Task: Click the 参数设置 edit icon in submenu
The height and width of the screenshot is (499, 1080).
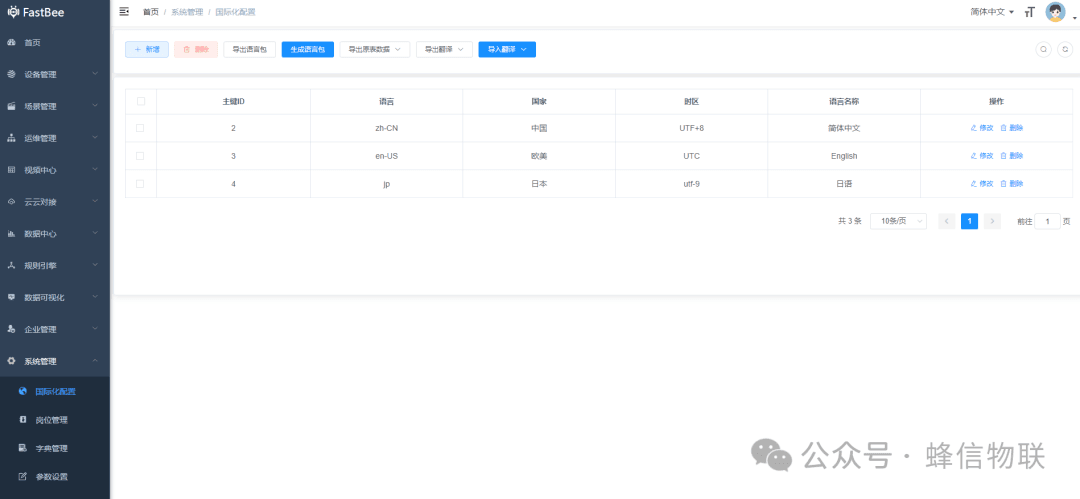Action: (23, 476)
